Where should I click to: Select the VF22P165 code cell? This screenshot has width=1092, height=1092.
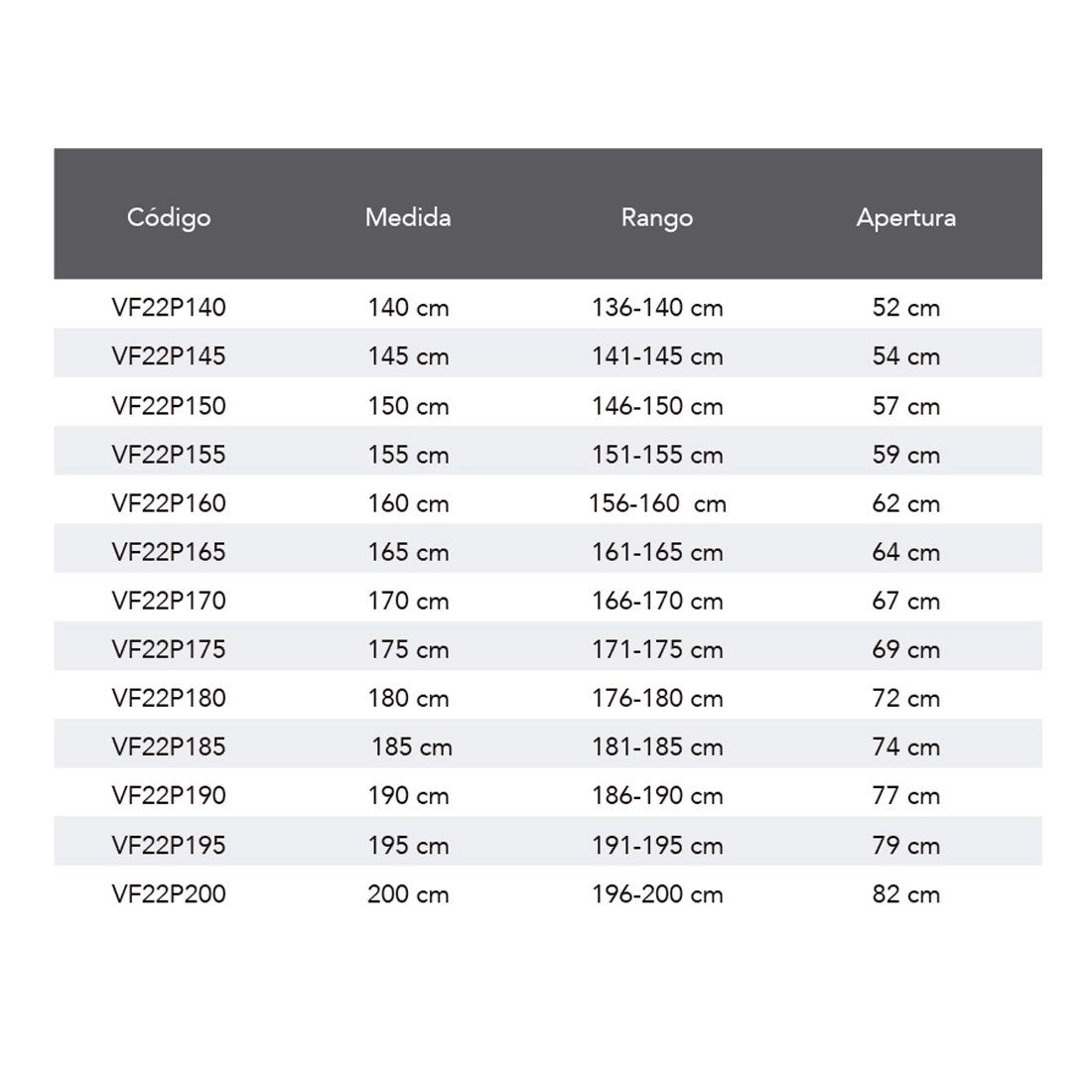[169, 552]
